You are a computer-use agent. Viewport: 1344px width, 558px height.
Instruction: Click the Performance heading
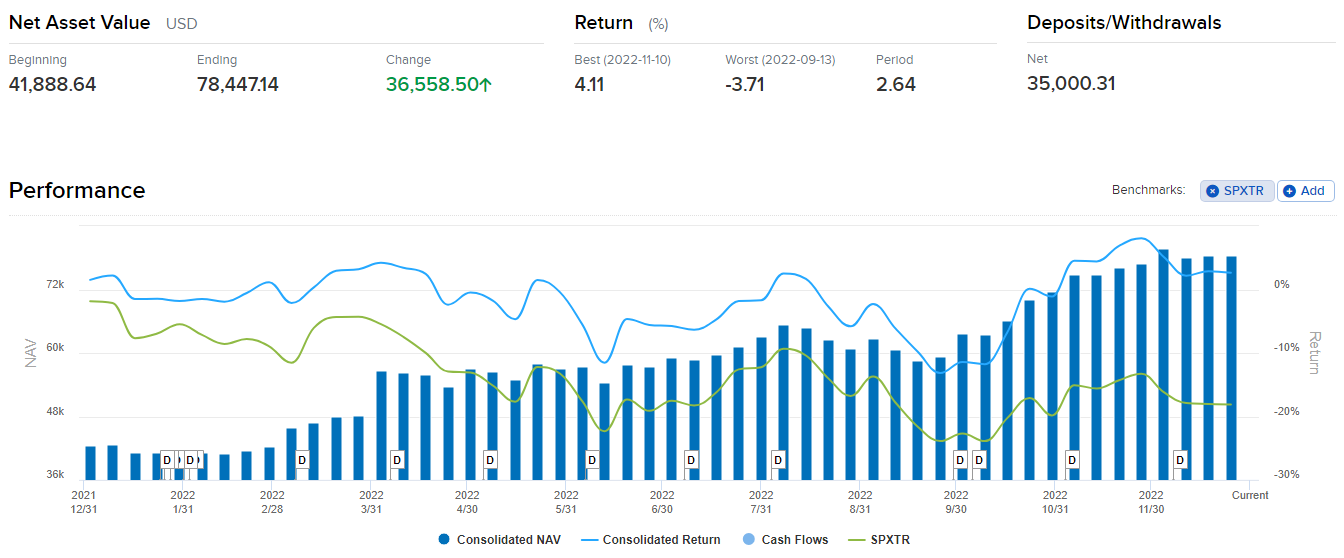click(77, 190)
